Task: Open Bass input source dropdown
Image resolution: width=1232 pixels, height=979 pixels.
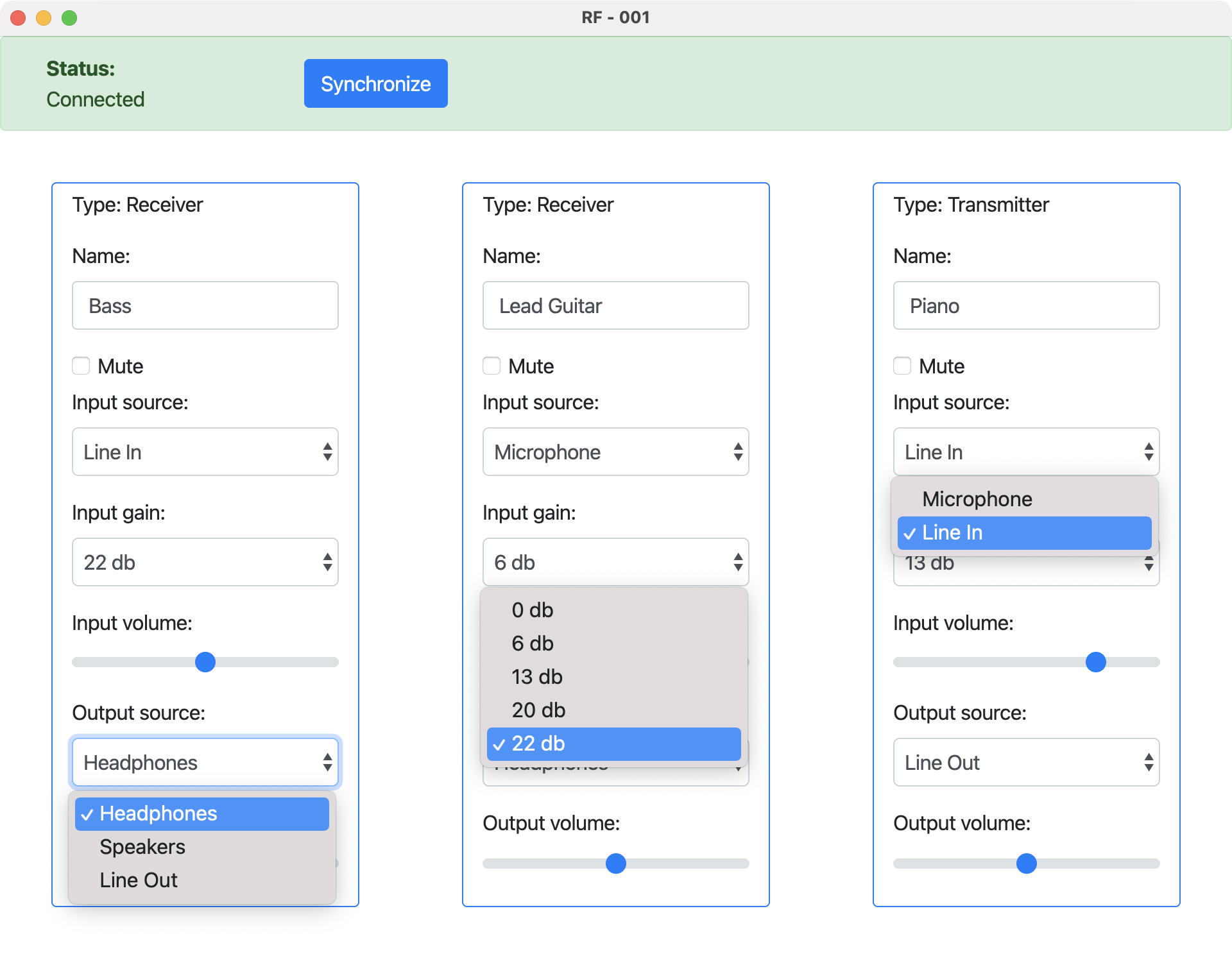Action: 205,452
